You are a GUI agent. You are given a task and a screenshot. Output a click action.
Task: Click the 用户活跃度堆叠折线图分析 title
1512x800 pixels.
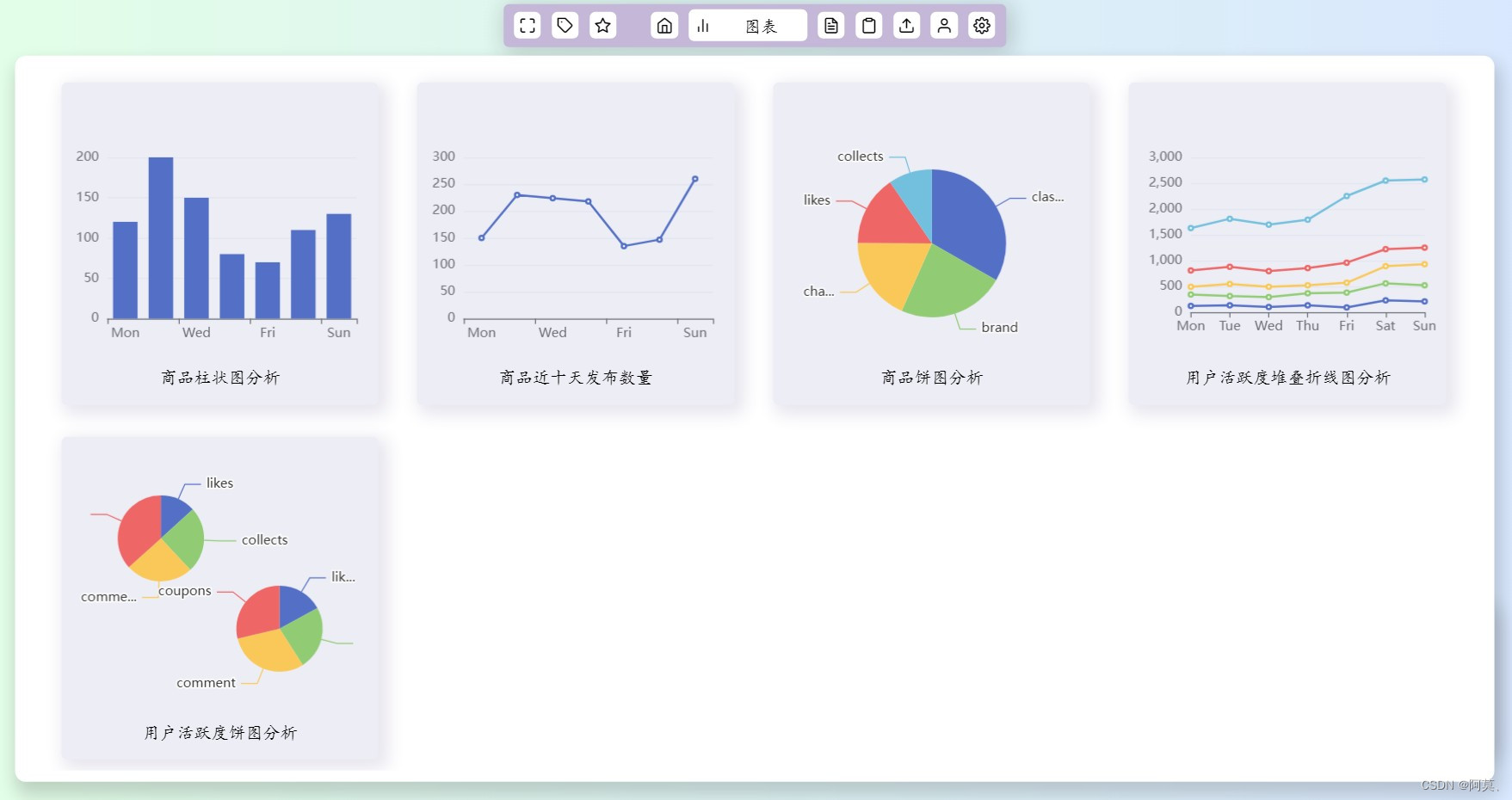pyautogui.click(x=1288, y=378)
